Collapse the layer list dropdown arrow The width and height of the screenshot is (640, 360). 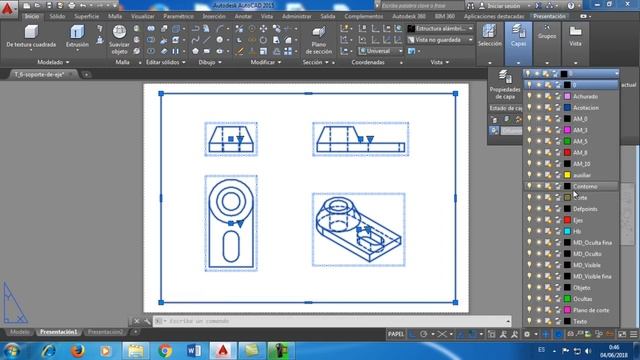616,73
